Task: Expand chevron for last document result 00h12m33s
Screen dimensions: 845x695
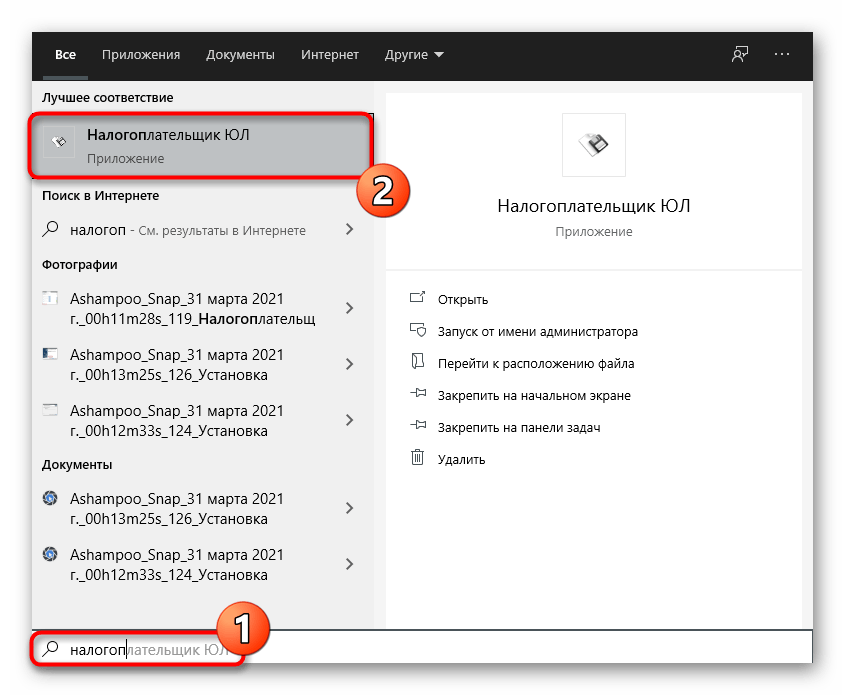Action: [349, 563]
